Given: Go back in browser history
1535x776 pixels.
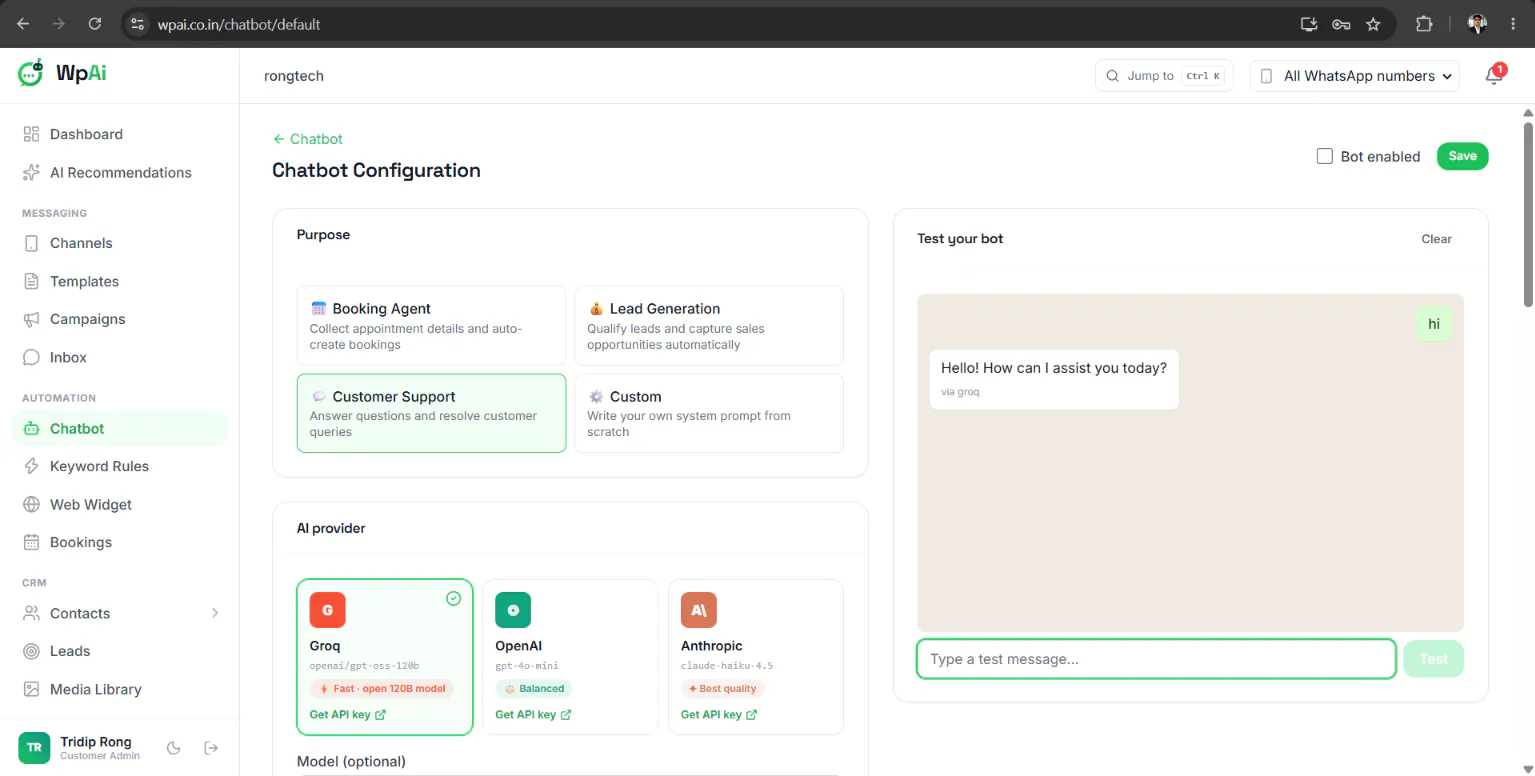Looking at the screenshot, I should pyautogui.click(x=23, y=24).
